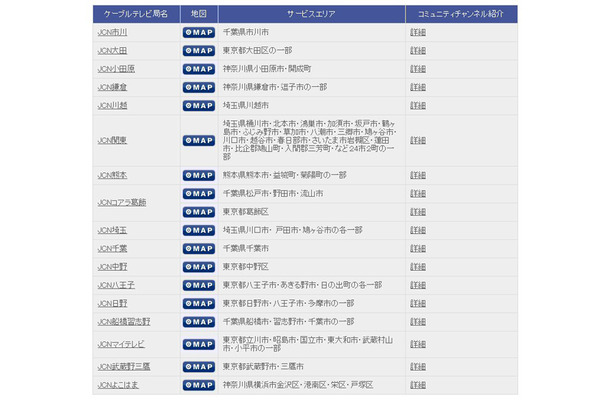This screenshot has height=400, width=610.
Task: Open the MAP button for 東京都葛飾区
Action: [x=198, y=212]
